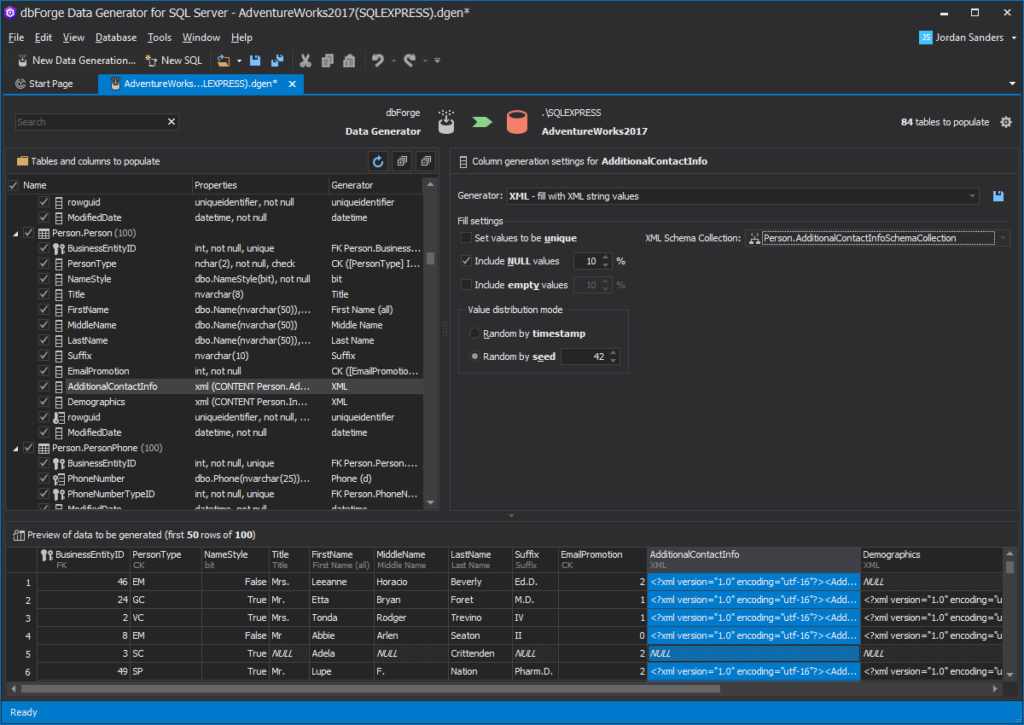Click the data generator bucket icon in header
Viewport: 1024px width, 725px height.
446,122
